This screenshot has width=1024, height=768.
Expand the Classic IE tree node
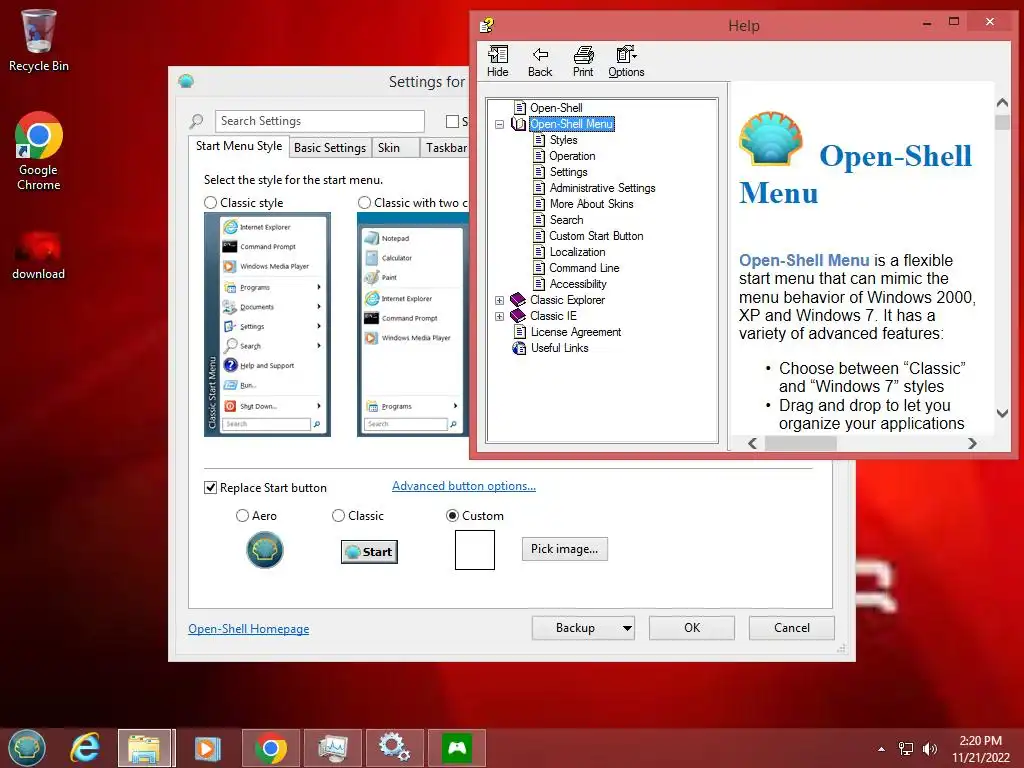click(500, 316)
